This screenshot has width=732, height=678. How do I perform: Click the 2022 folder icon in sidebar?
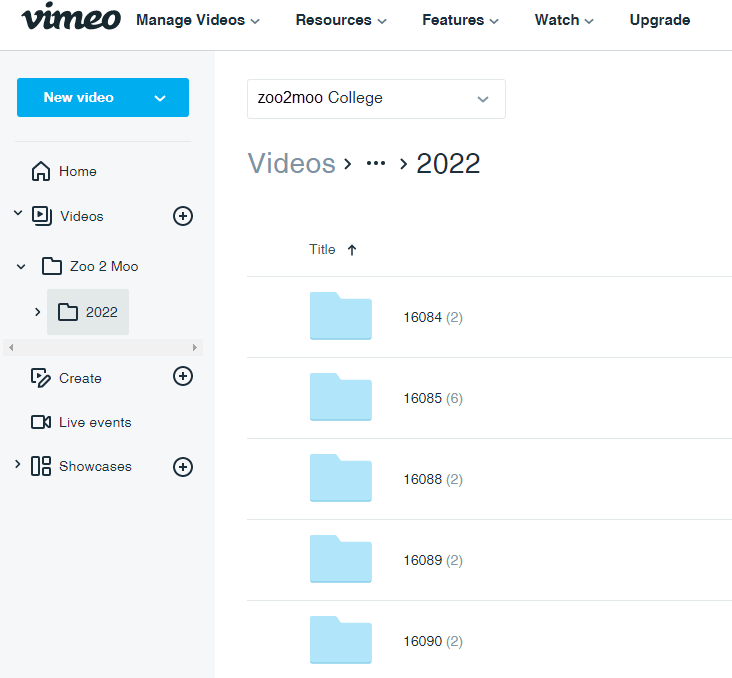pyautogui.click(x=68, y=312)
